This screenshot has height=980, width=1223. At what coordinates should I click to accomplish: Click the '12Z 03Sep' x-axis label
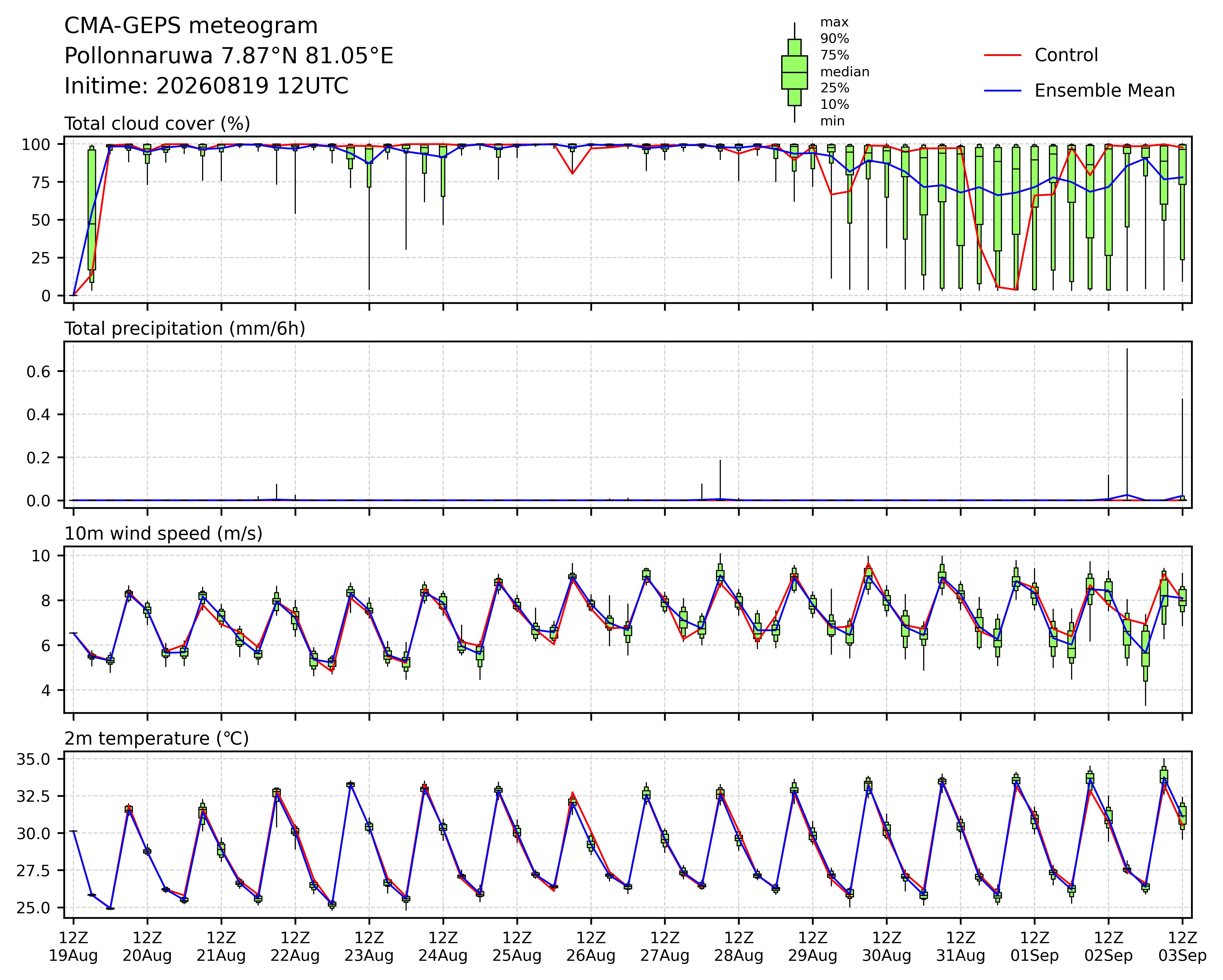point(1182,947)
